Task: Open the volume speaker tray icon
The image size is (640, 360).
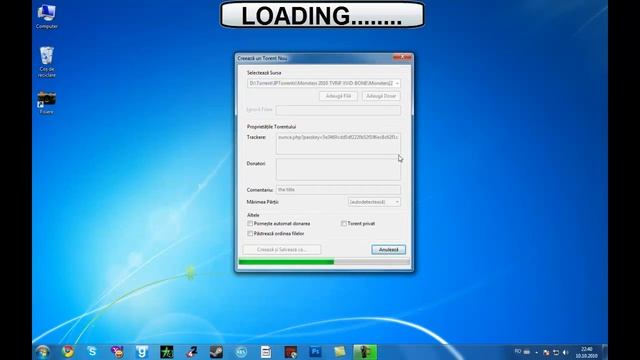Action: 566,352
